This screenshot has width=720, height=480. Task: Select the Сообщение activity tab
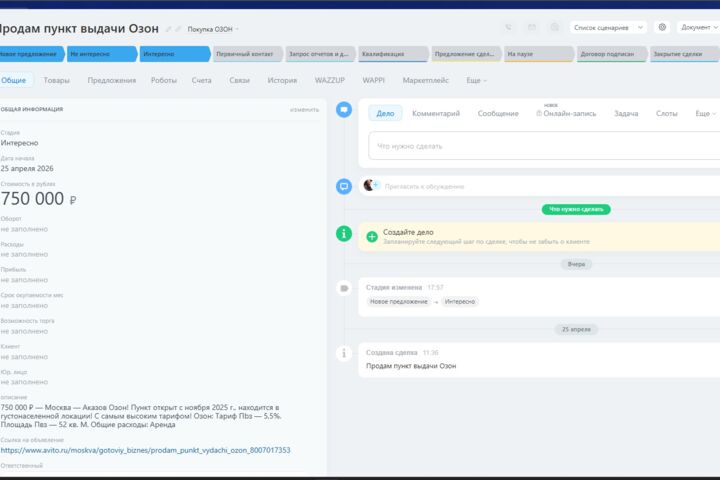pos(498,113)
